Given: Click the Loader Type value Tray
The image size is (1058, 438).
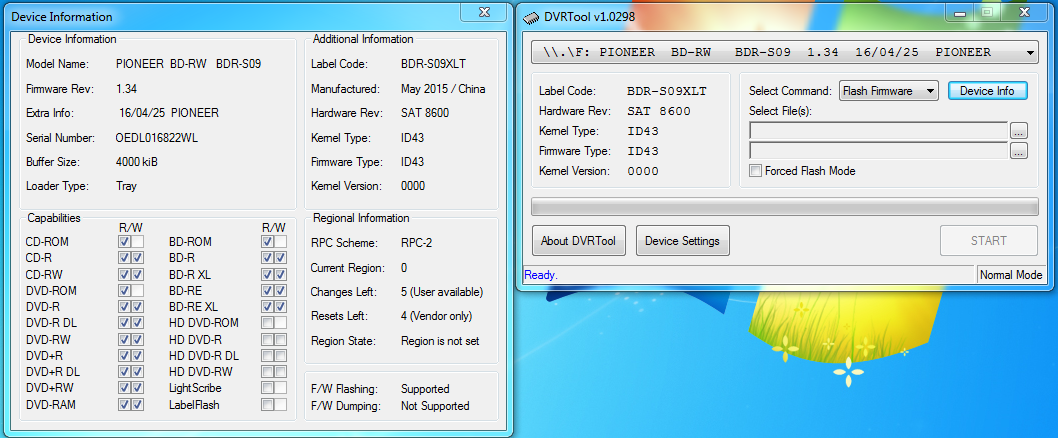Looking at the screenshot, I should click(126, 186).
